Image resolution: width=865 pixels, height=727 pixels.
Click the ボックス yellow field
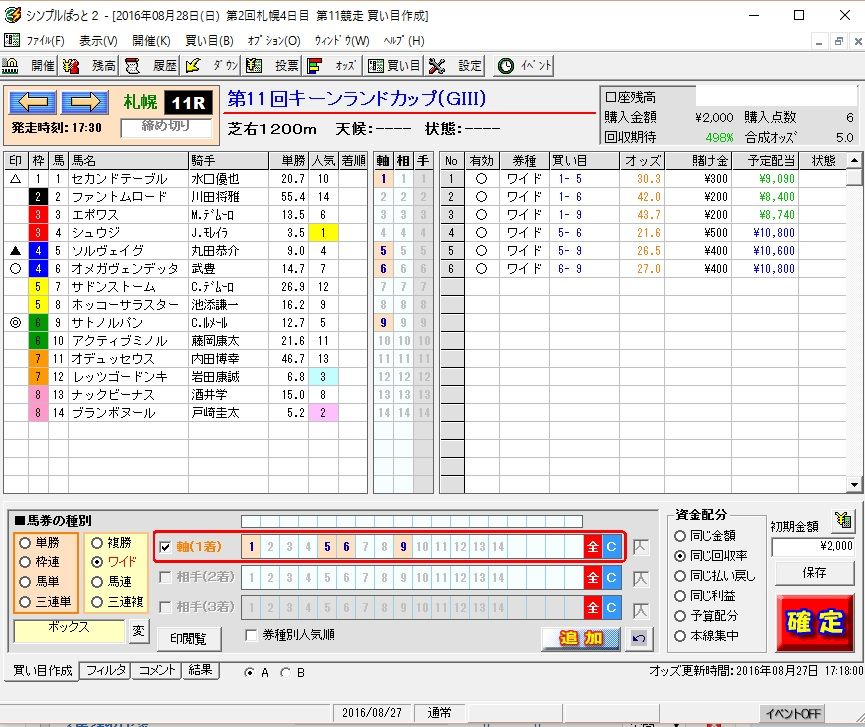(x=69, y=630)
